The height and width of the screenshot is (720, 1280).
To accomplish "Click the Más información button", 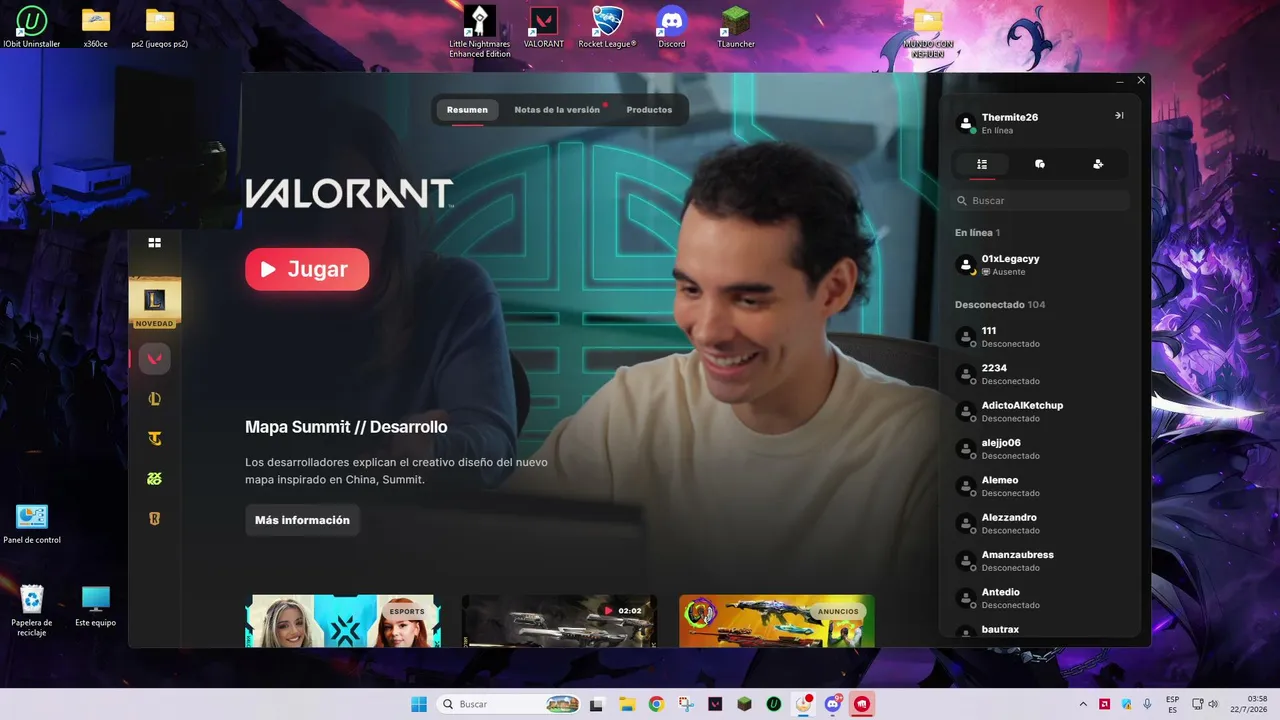I will tap(302, 520).
